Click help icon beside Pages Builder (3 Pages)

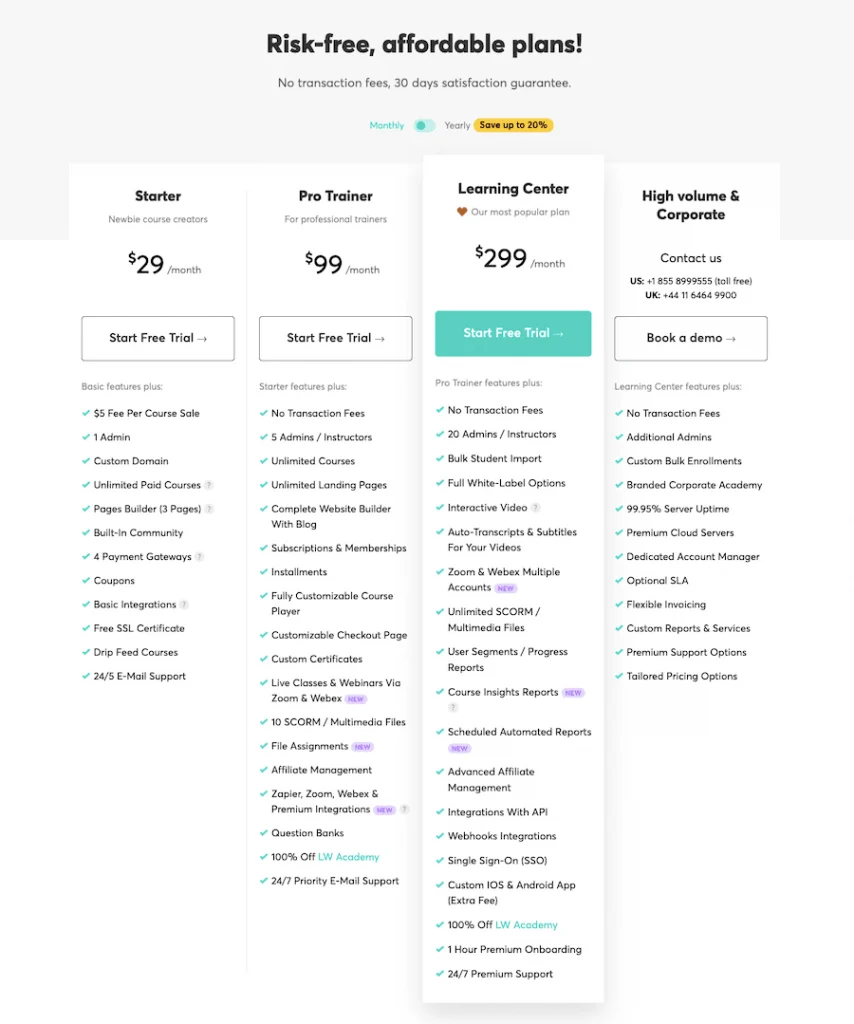click(209, 509)
